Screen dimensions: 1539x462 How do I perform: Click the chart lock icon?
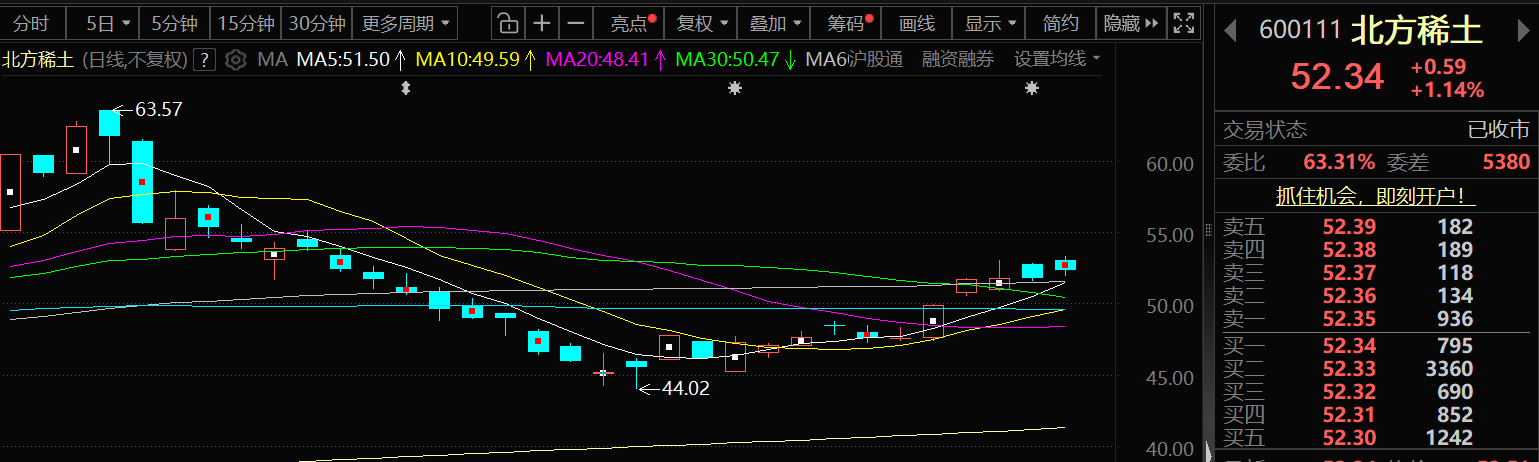pos(508,22)
